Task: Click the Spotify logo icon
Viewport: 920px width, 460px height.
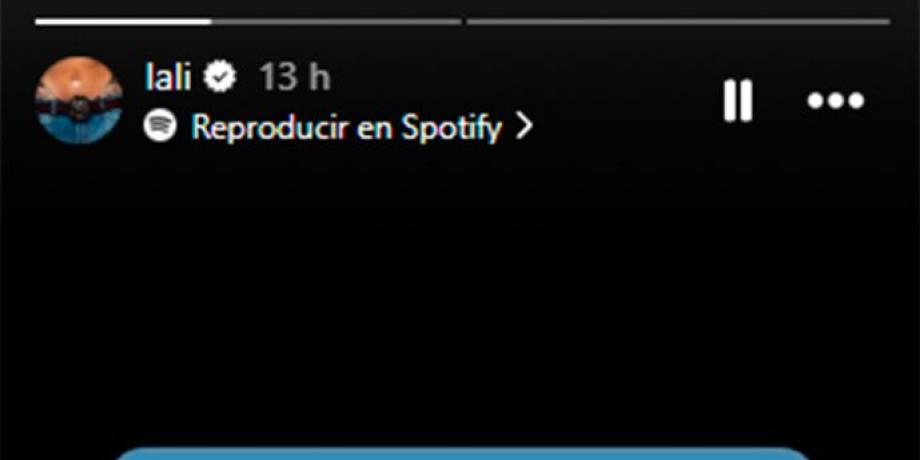Action: tap(160, 126)
